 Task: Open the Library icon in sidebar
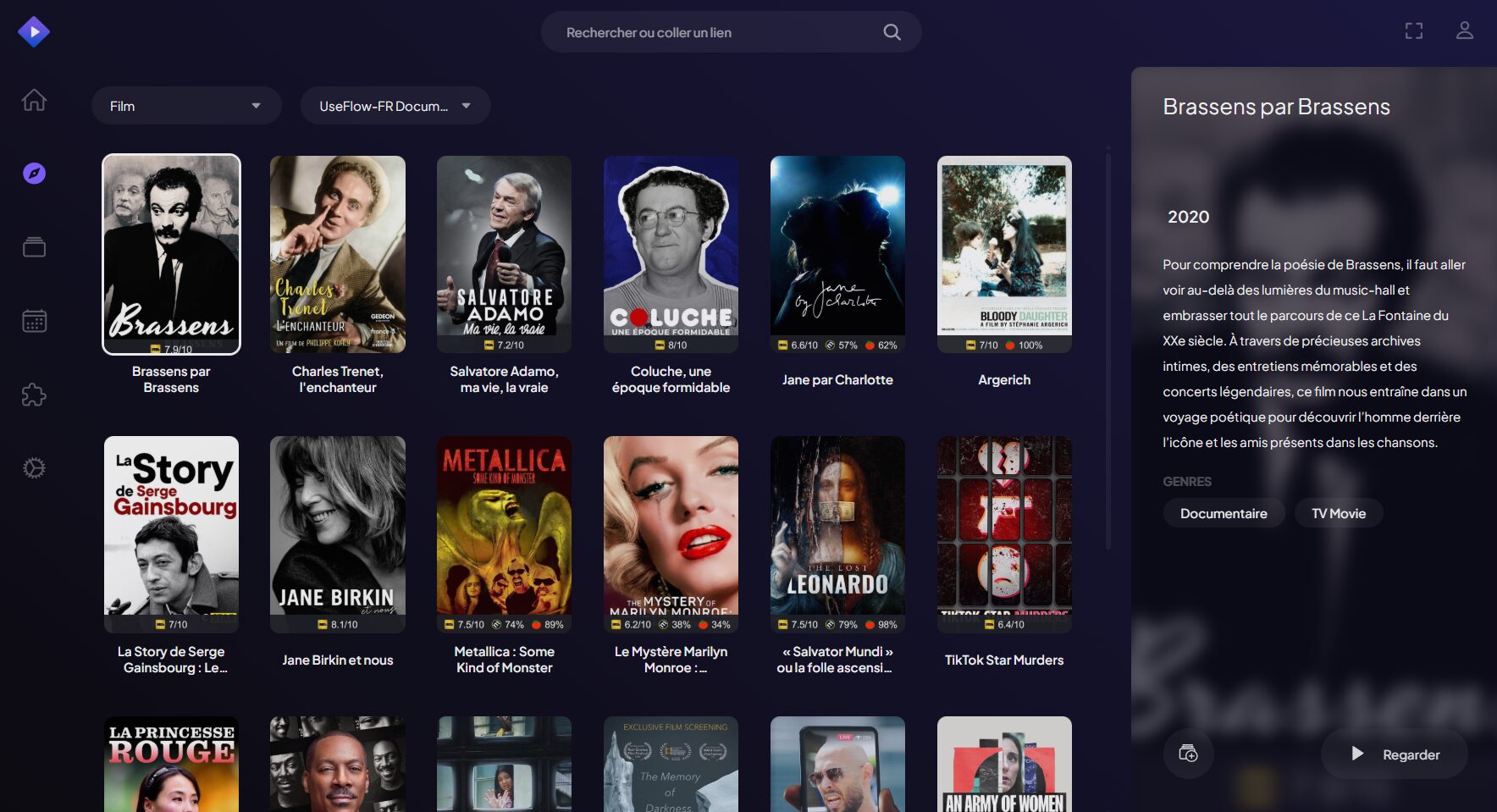click(34, 247)
